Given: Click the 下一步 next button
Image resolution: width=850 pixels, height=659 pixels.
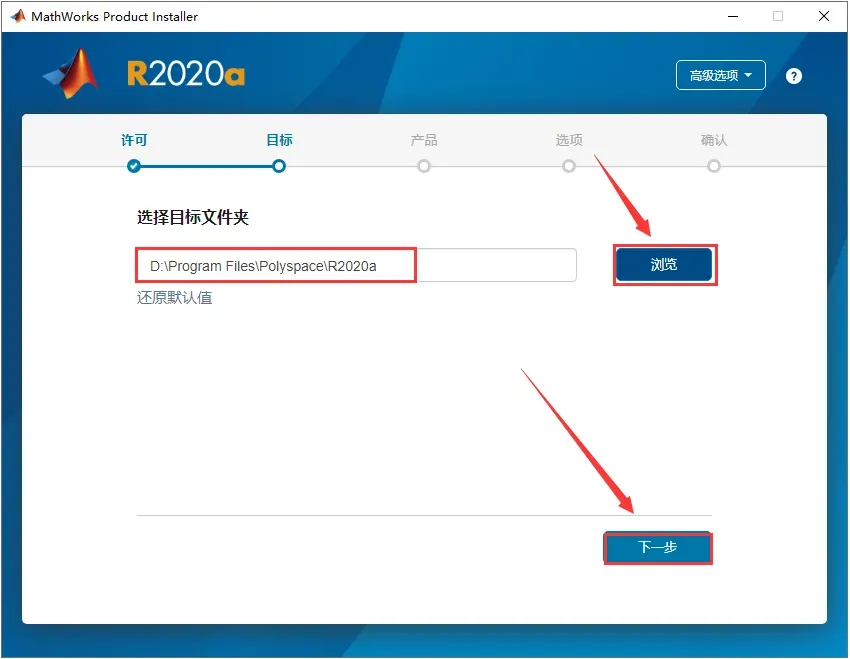Looking at the screenshot, I should tap(657, 547).
